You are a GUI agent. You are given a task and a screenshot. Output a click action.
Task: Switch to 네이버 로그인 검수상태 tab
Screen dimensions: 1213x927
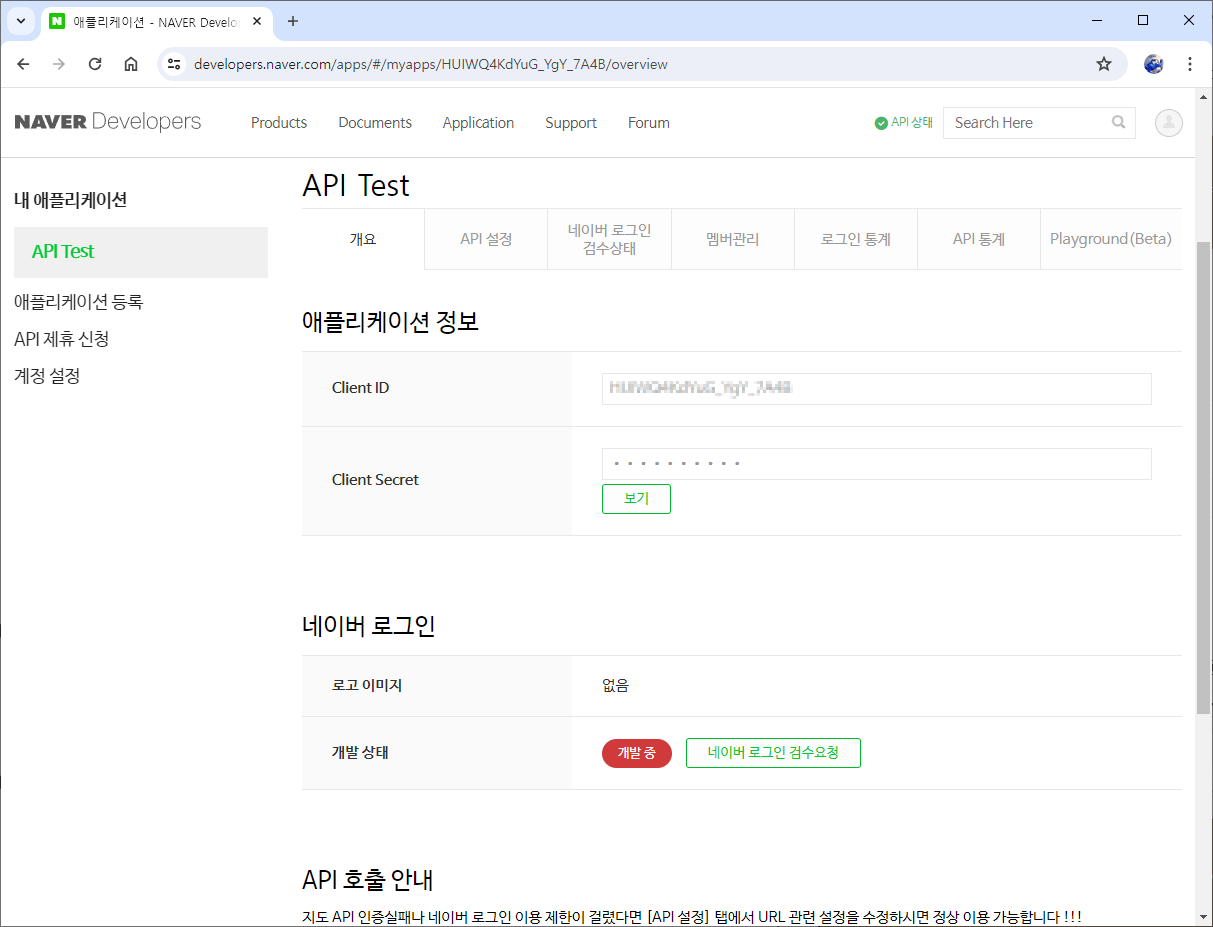610,240
